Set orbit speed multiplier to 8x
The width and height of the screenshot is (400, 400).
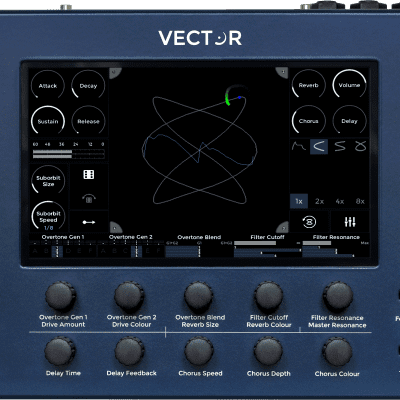360,201
